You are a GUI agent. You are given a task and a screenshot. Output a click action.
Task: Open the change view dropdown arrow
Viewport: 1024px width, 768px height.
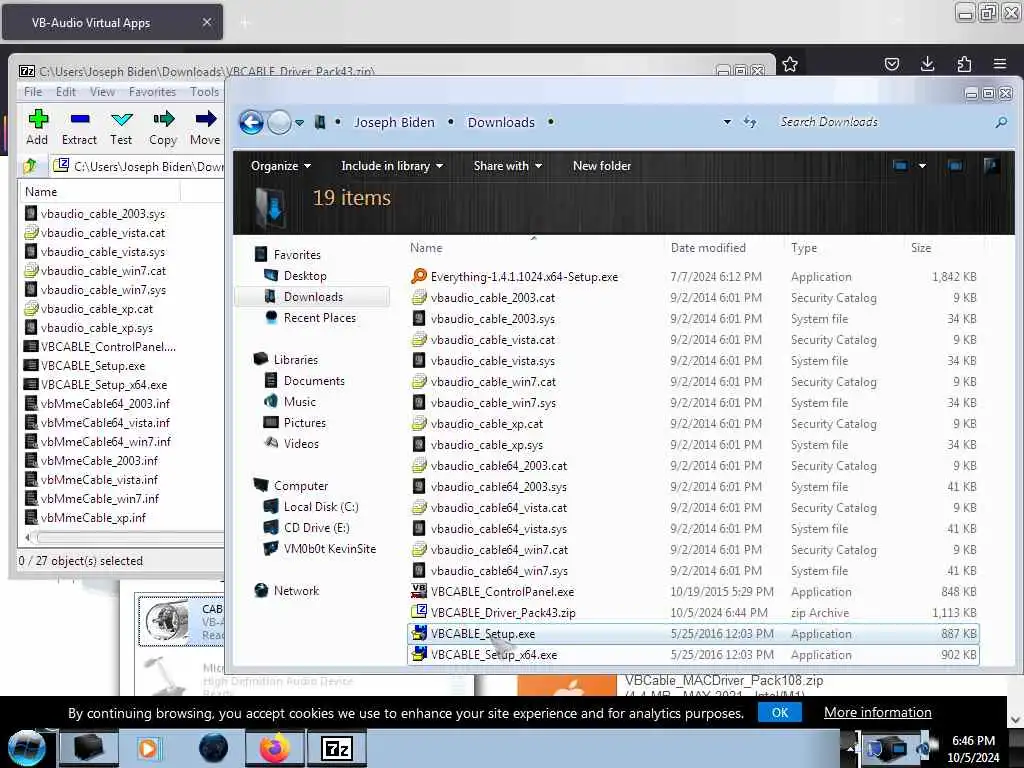[x=922, y=166]
